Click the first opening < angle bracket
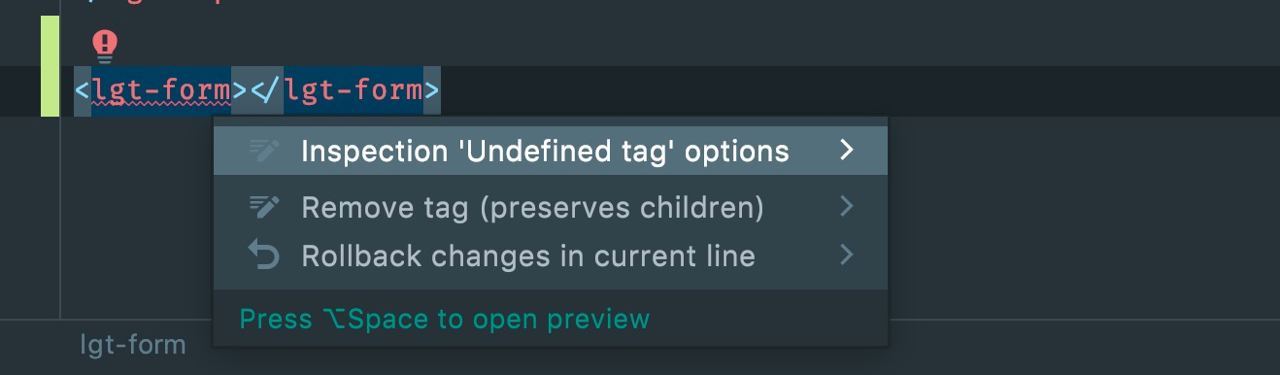1280x375 pixels. pyautogui.click(x=83, y=91)
